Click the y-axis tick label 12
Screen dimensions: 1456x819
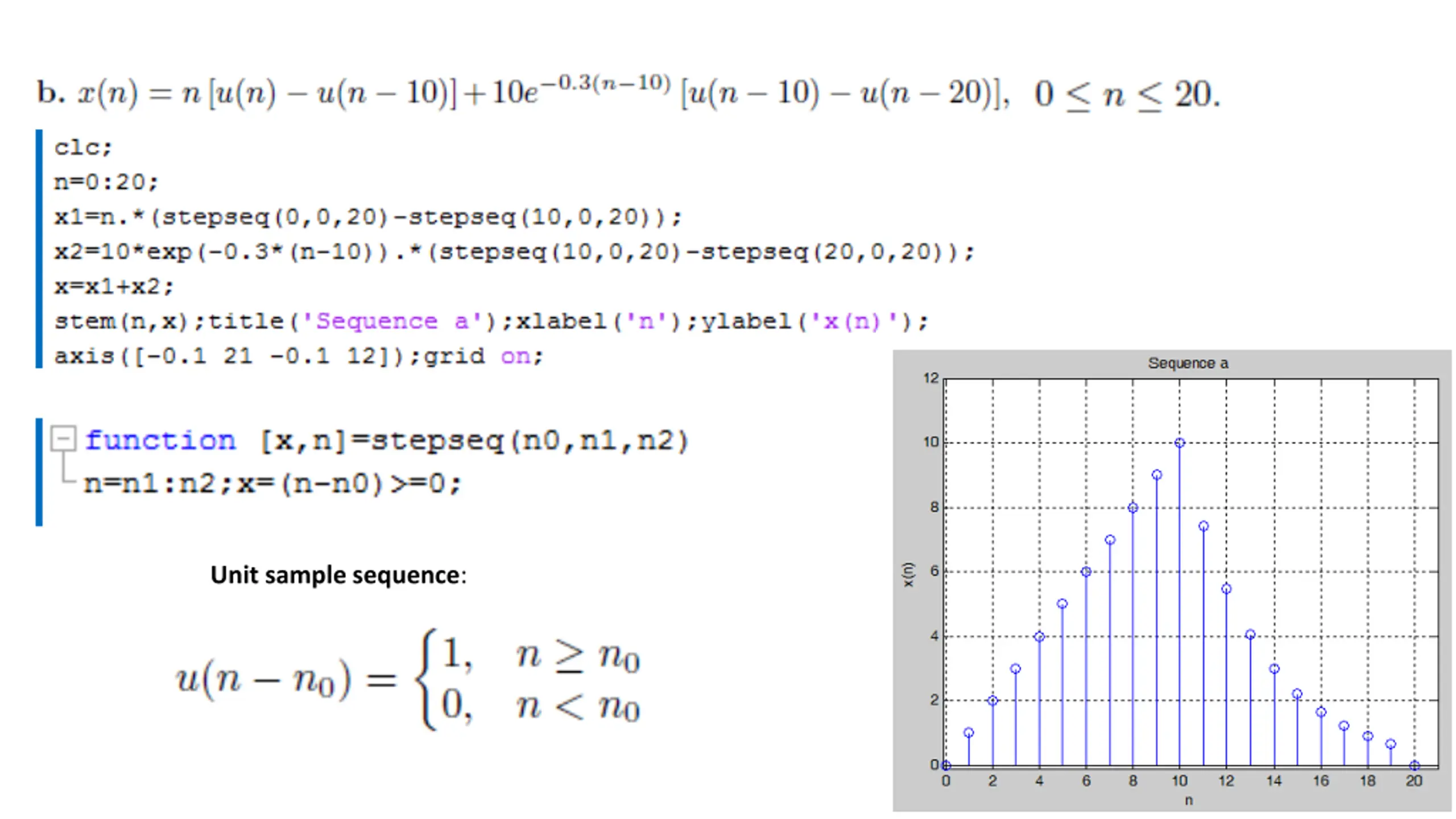tap(930, 378)
